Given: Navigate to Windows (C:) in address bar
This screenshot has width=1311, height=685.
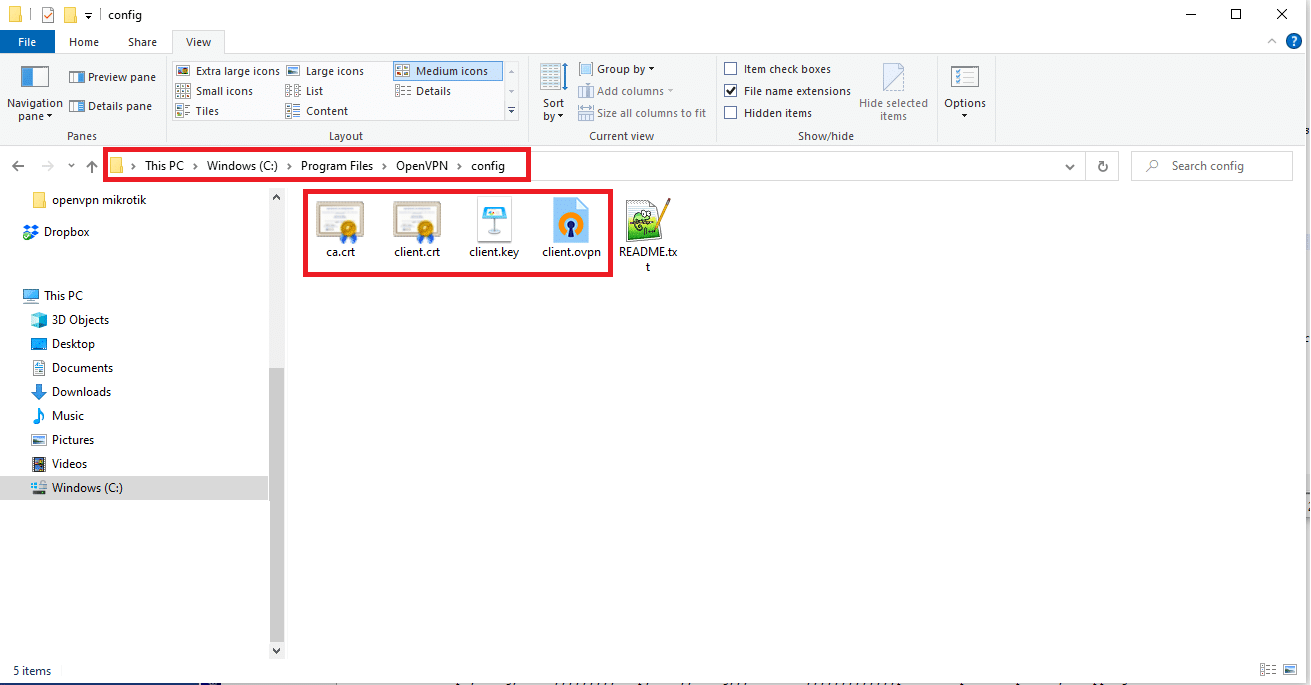Looking at the screenshot, I should [242, 166].
